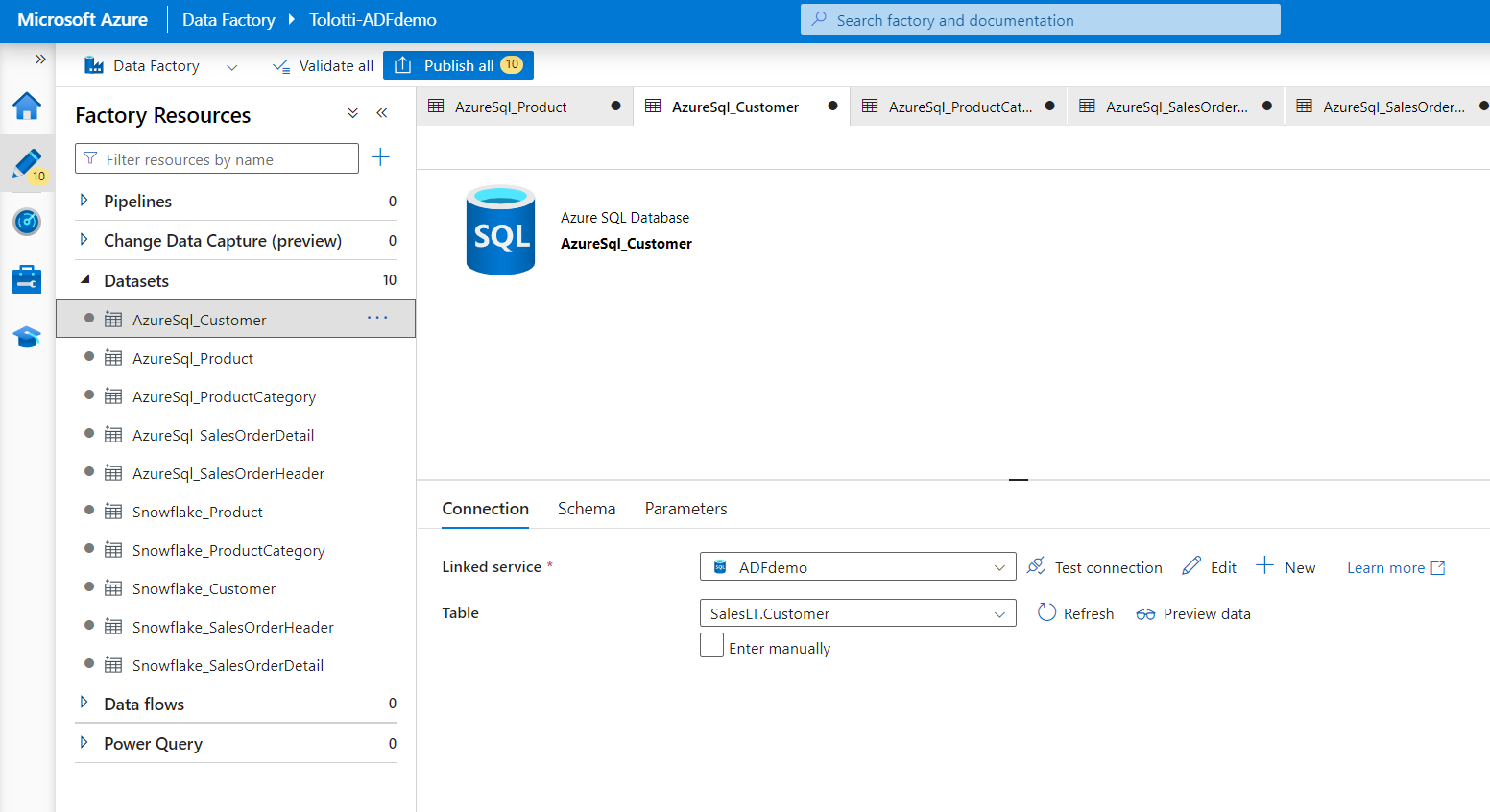The image size is (1490, 812).
Task: Click the Publish all button
Action: click(x=458, y=65)
